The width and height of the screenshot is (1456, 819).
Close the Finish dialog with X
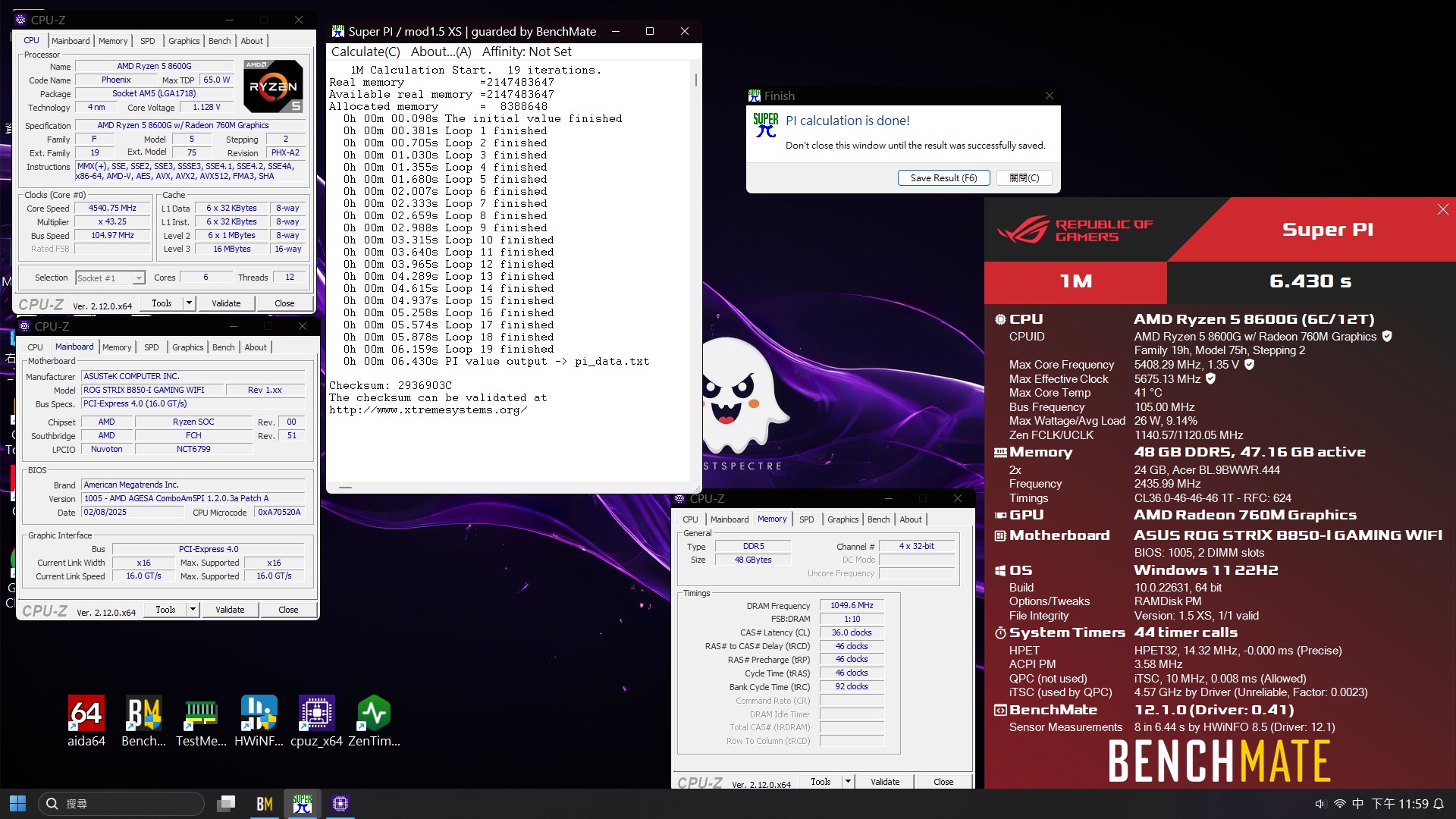coord(1050,96)
